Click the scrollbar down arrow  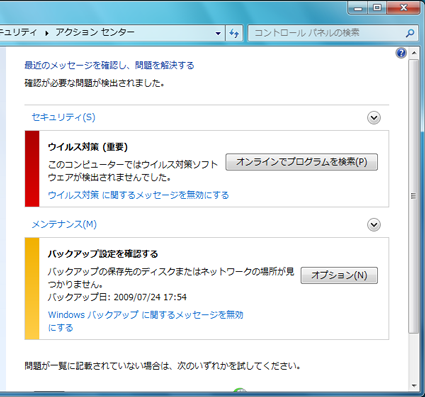[414, 385]
